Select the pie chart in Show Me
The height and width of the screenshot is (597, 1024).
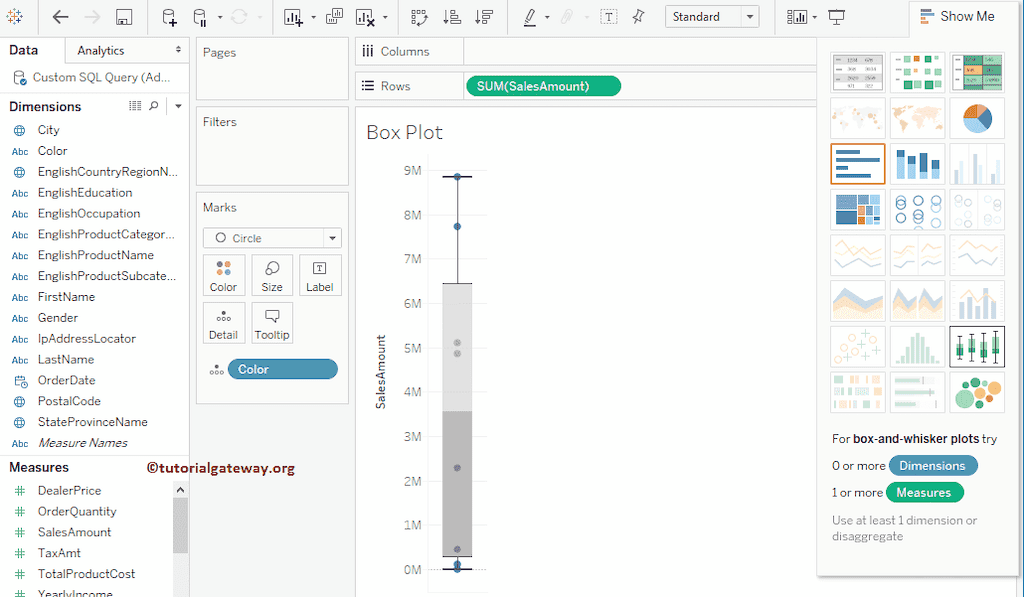976,118
